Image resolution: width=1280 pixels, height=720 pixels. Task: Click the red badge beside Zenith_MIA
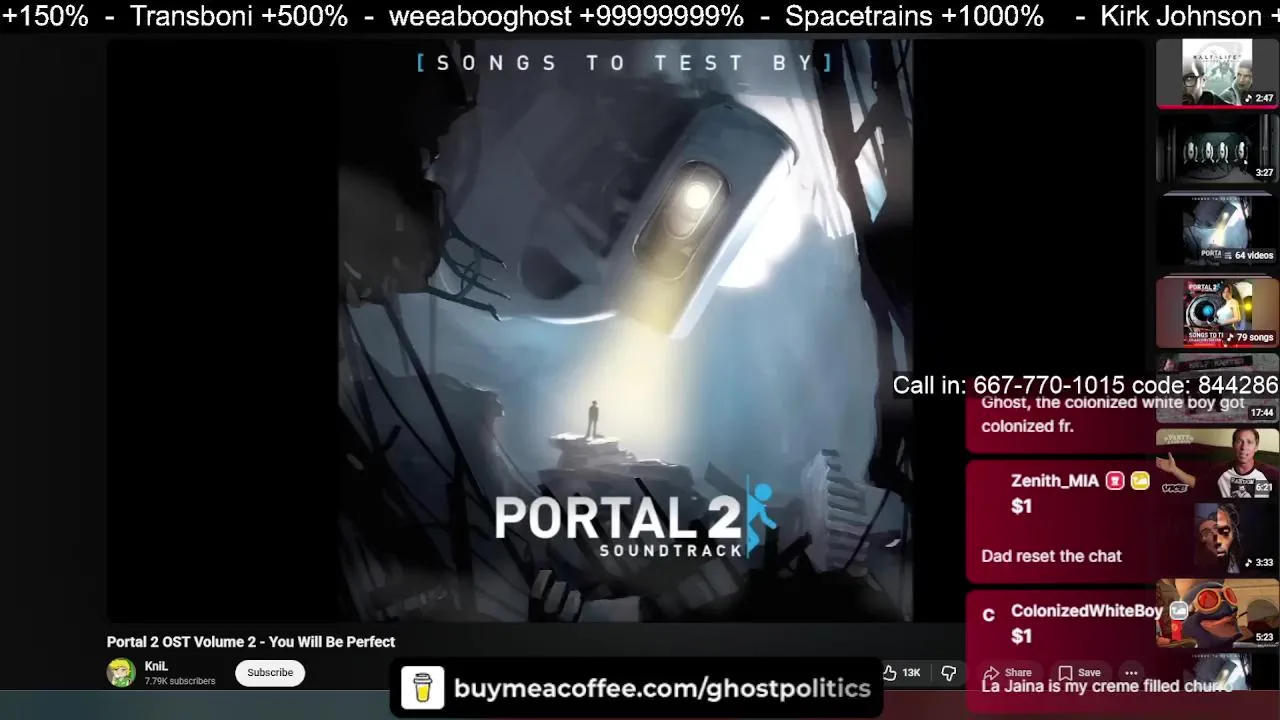(1115, 481)
